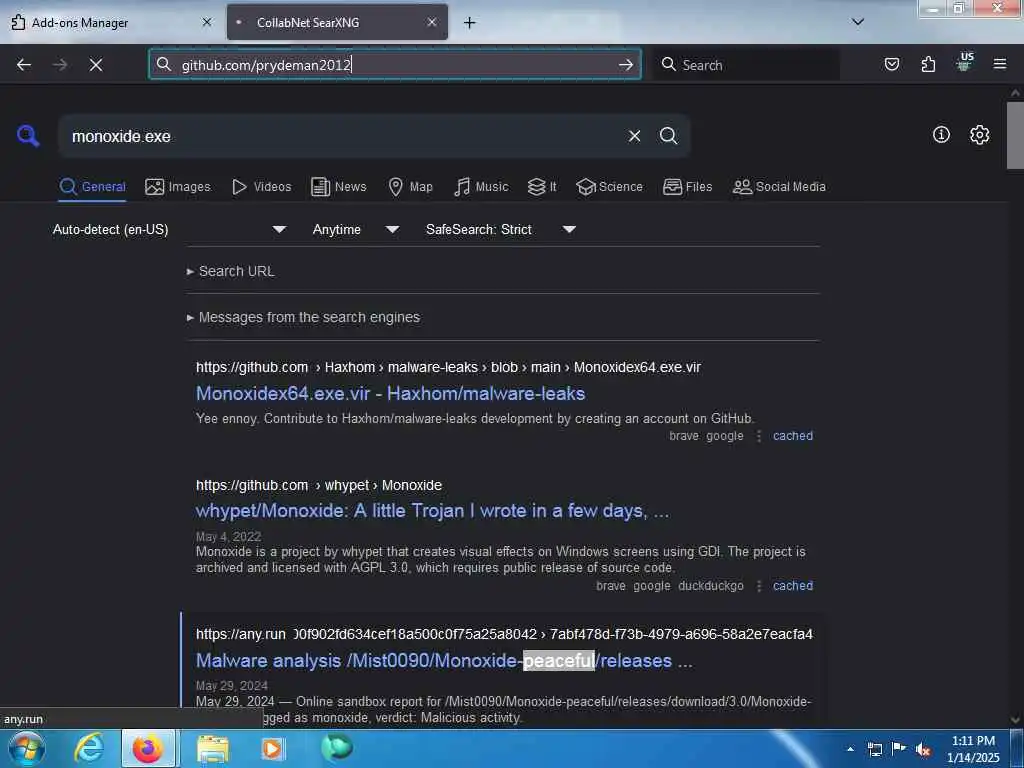This screenshot has width=1024, height=768.
Task: Click the SearXNG logo magnifier
Action: pyautogui.click(x=28, y=136)
